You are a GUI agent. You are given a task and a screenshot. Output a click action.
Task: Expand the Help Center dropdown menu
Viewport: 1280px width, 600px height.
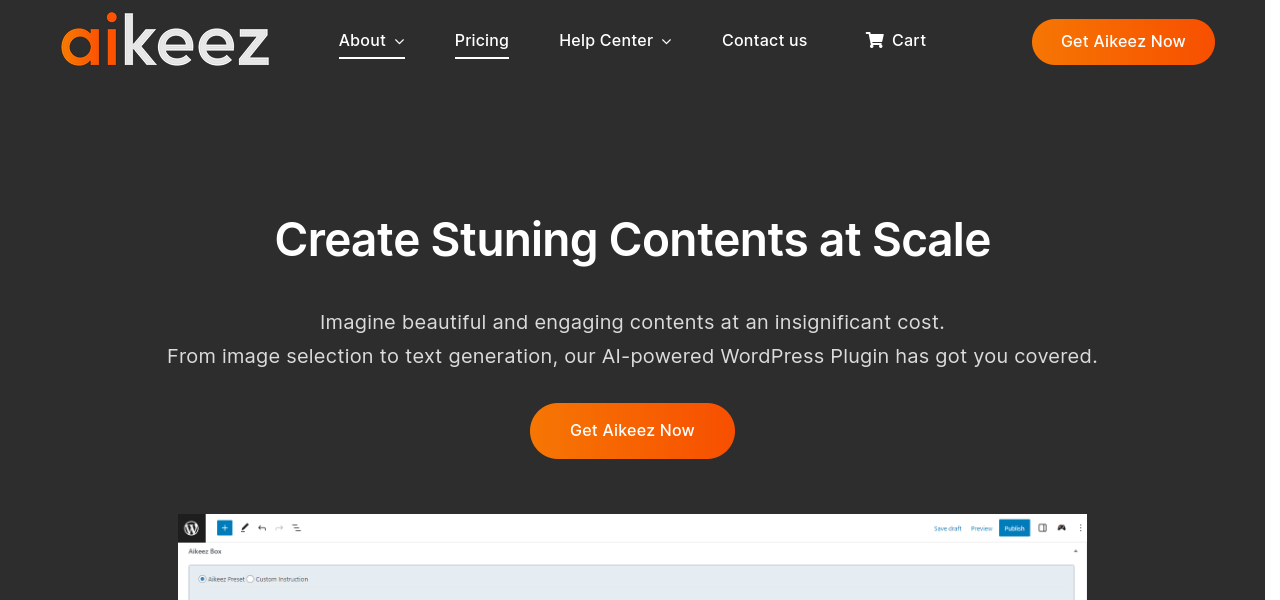tap(615, 41)
